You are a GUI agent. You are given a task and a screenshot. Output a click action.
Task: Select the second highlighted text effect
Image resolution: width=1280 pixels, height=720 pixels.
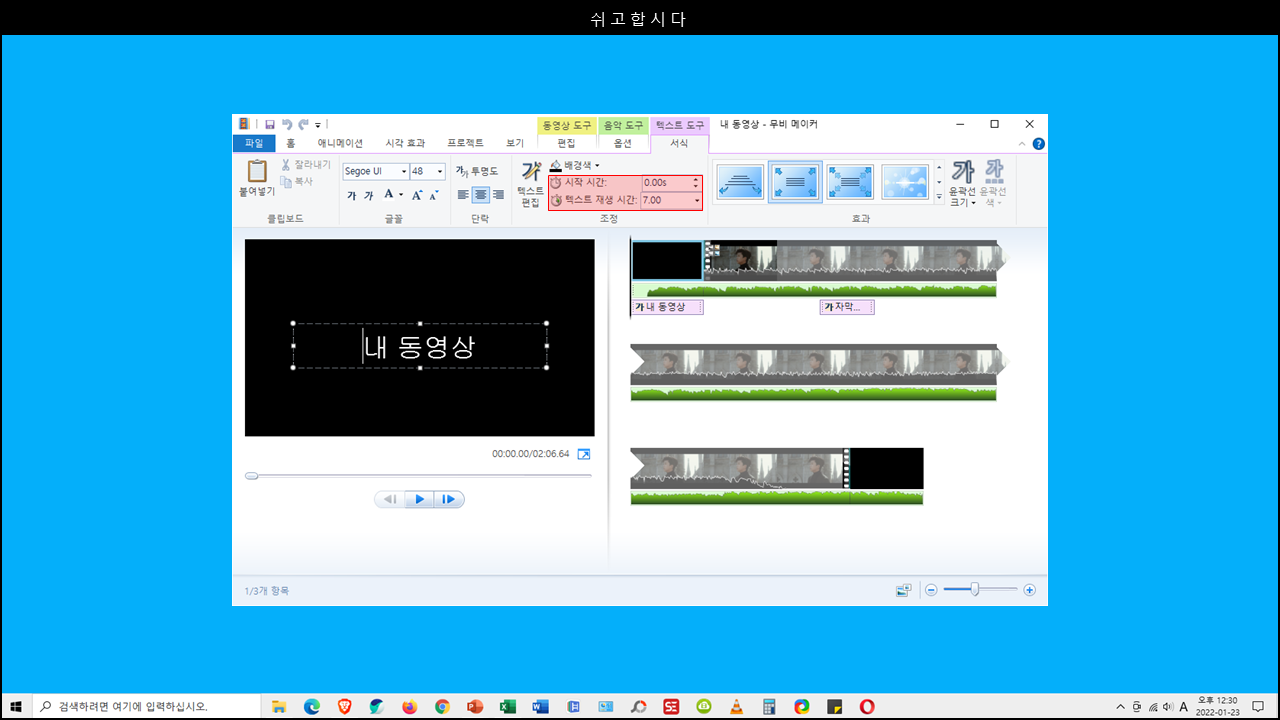pos(796,182)
